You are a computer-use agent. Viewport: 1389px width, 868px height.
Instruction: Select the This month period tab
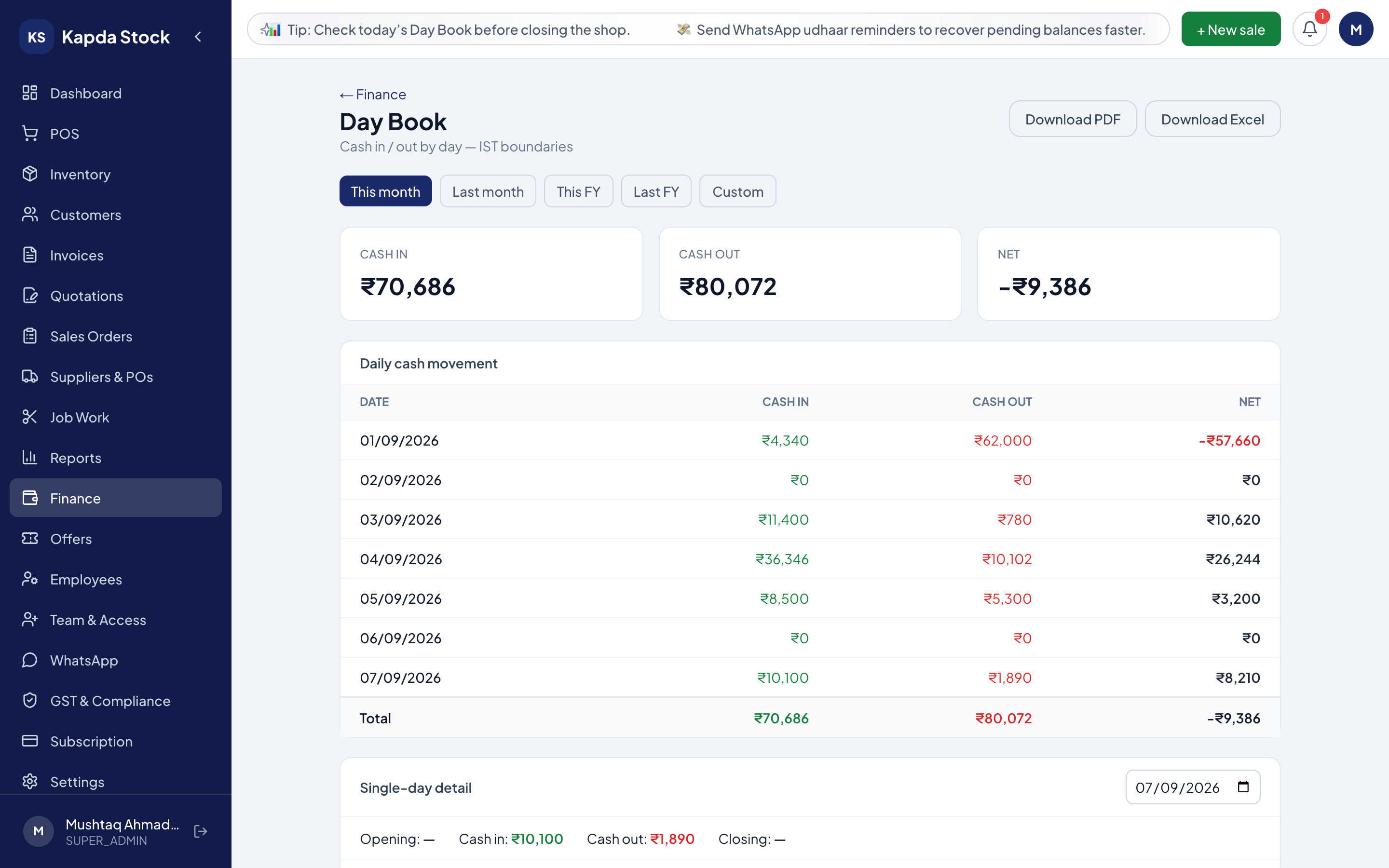(x=386, y=191)
